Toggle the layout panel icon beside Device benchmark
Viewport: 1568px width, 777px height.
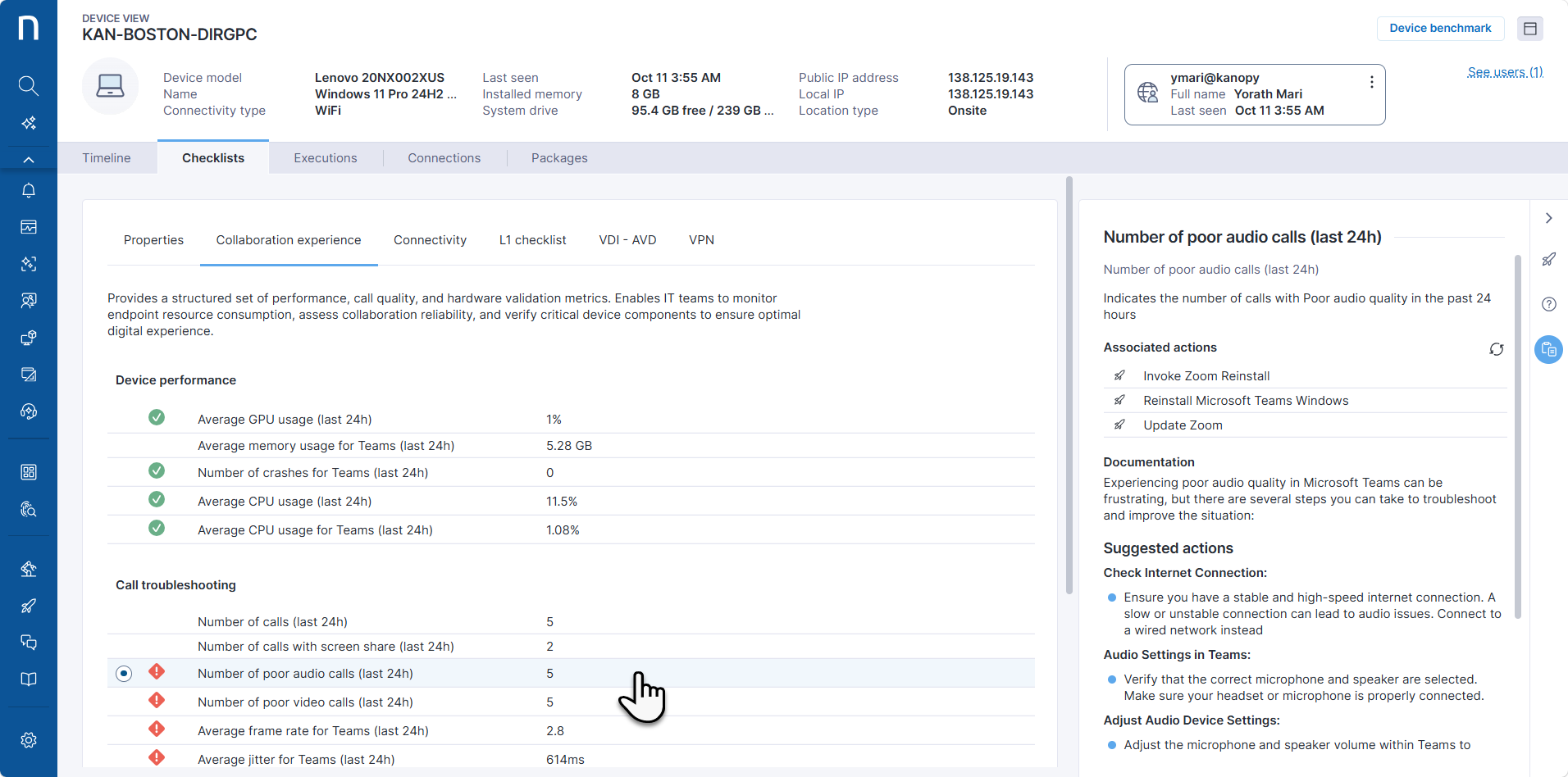click(1530, 29)
